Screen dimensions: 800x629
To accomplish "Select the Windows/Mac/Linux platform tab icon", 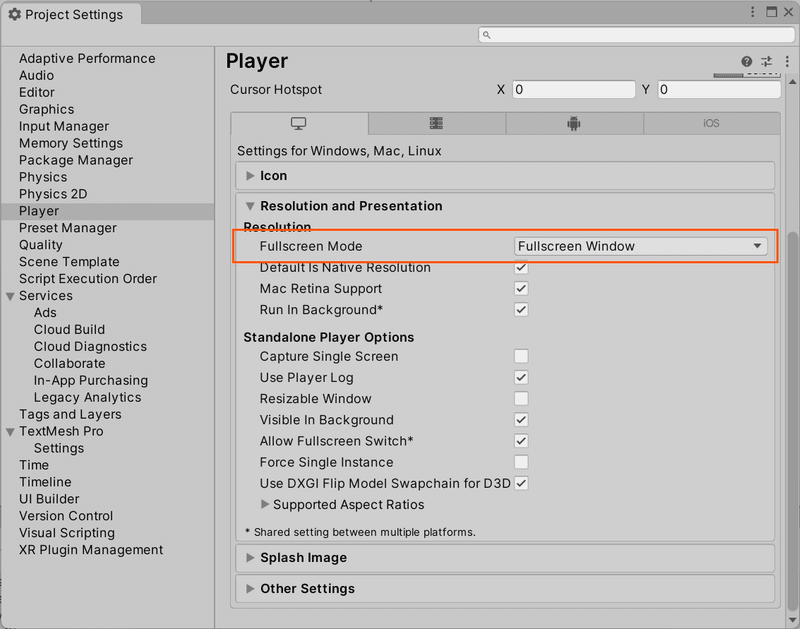I will pyautogui.click(x=300, y=123).
